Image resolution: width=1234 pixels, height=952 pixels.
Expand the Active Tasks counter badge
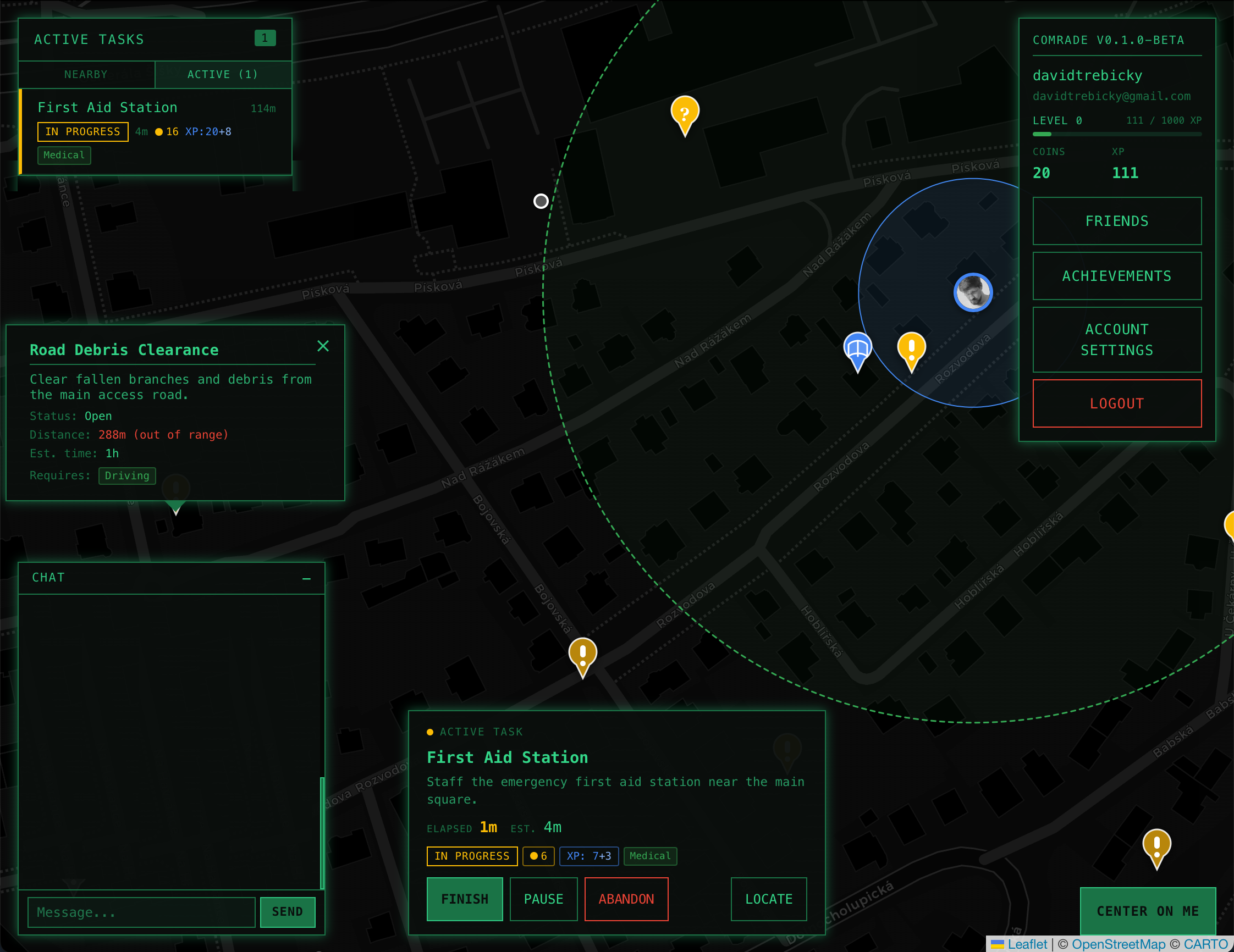[x=265, y=38]
